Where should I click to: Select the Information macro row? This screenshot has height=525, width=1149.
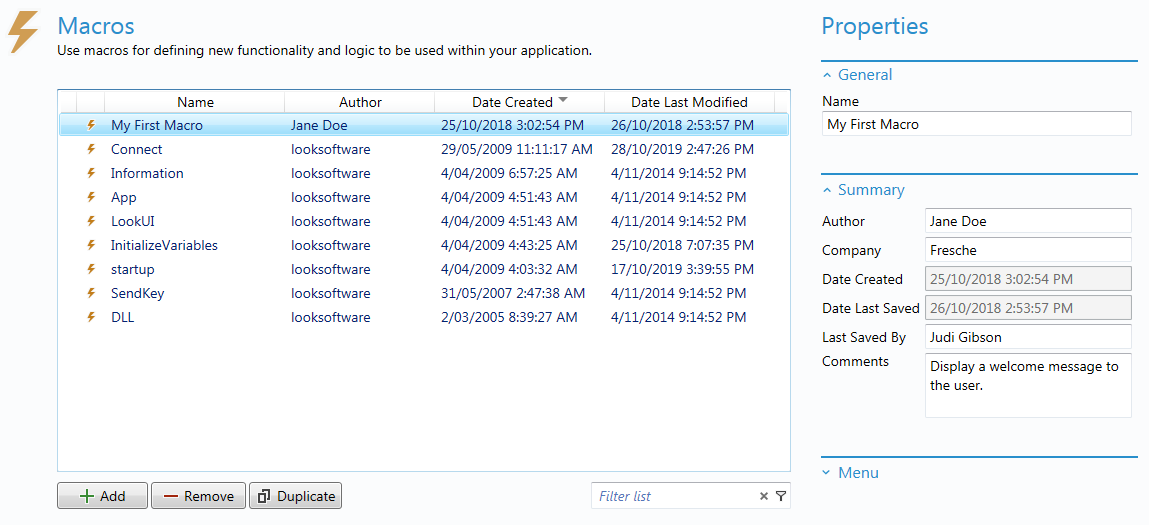point(424,174)
